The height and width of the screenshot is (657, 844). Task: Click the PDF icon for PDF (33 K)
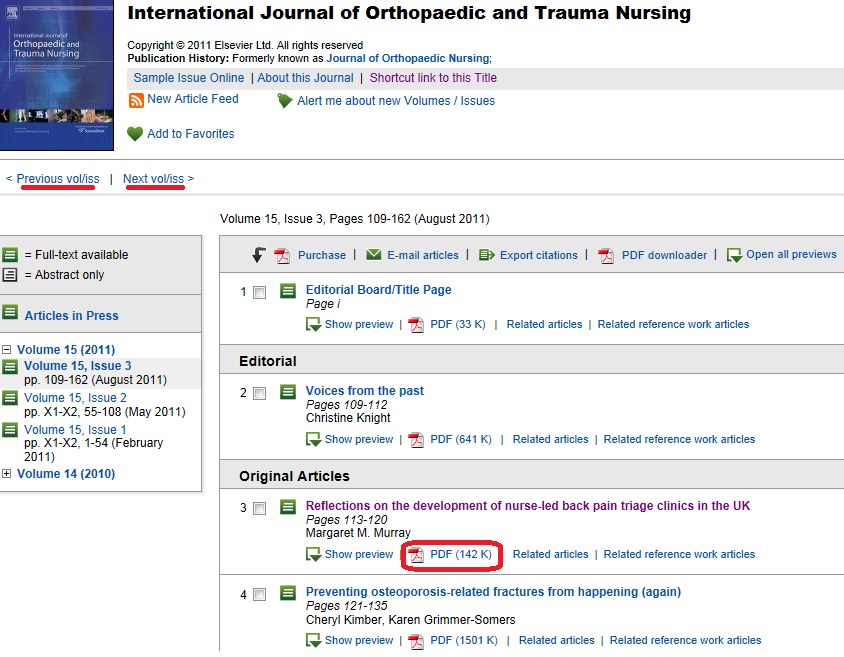click(x=416, y=325)
